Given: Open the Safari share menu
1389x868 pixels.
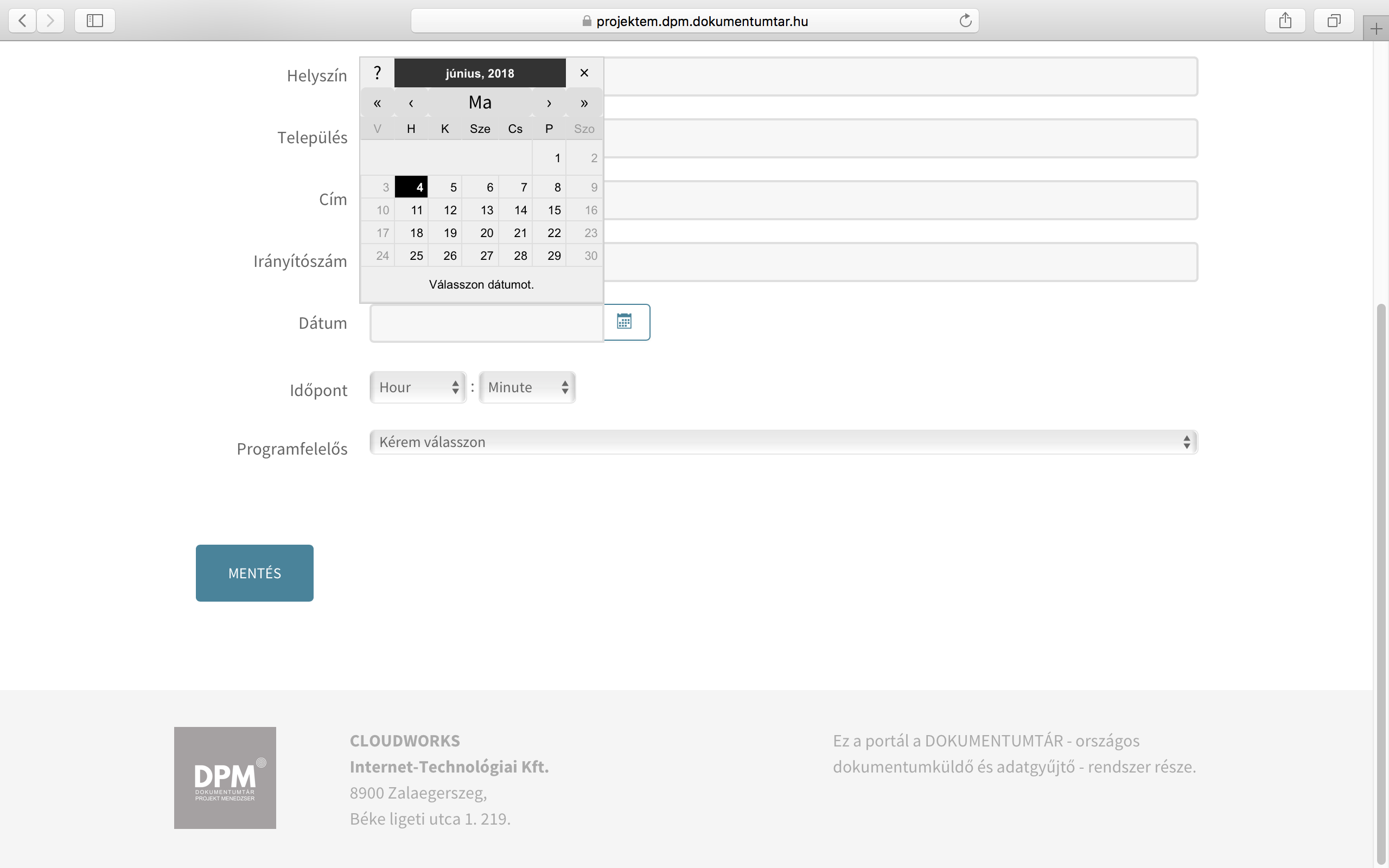Looking at the screenshot, I should (1285, 21).
